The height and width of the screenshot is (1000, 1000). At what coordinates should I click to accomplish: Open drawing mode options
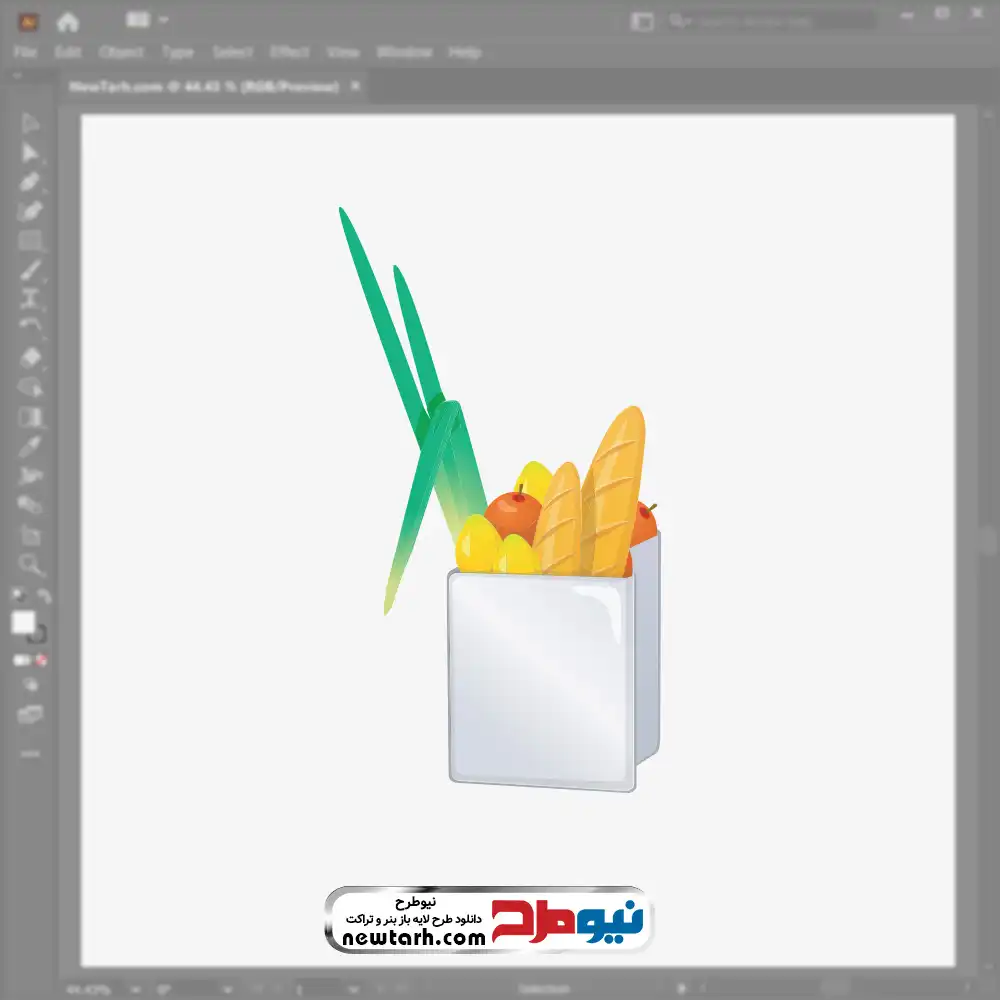coord(30,684)
